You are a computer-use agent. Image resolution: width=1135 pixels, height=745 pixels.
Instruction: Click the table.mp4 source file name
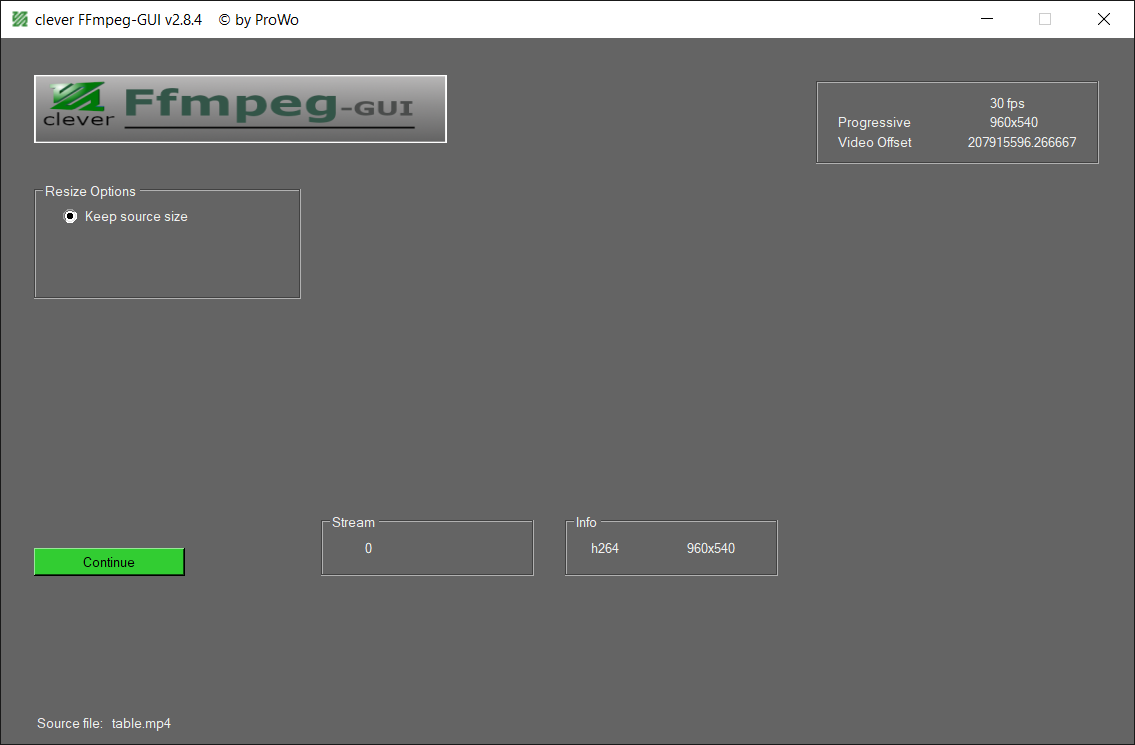tap(141, 723)
